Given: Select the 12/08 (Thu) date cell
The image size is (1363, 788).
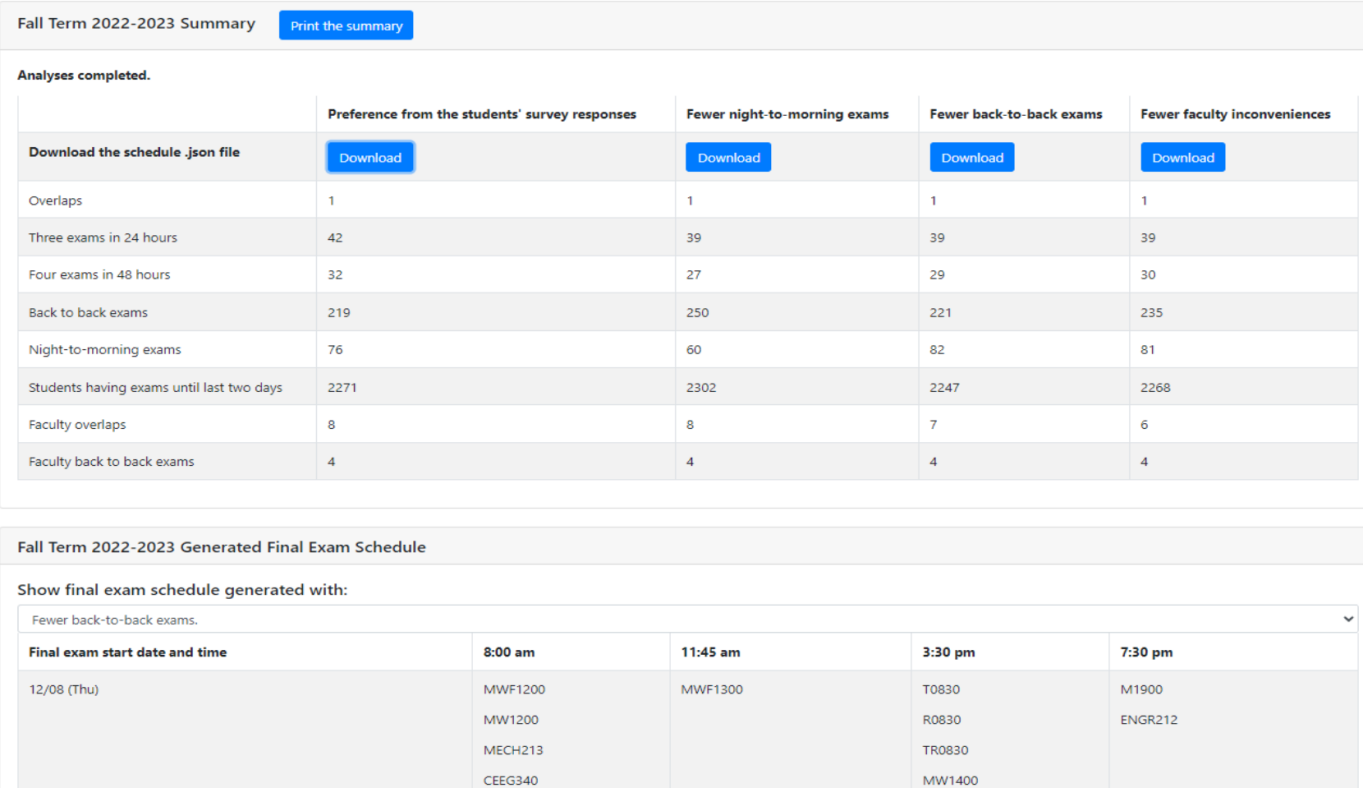Looking at the screenshot, I should [x=64, y=689].
